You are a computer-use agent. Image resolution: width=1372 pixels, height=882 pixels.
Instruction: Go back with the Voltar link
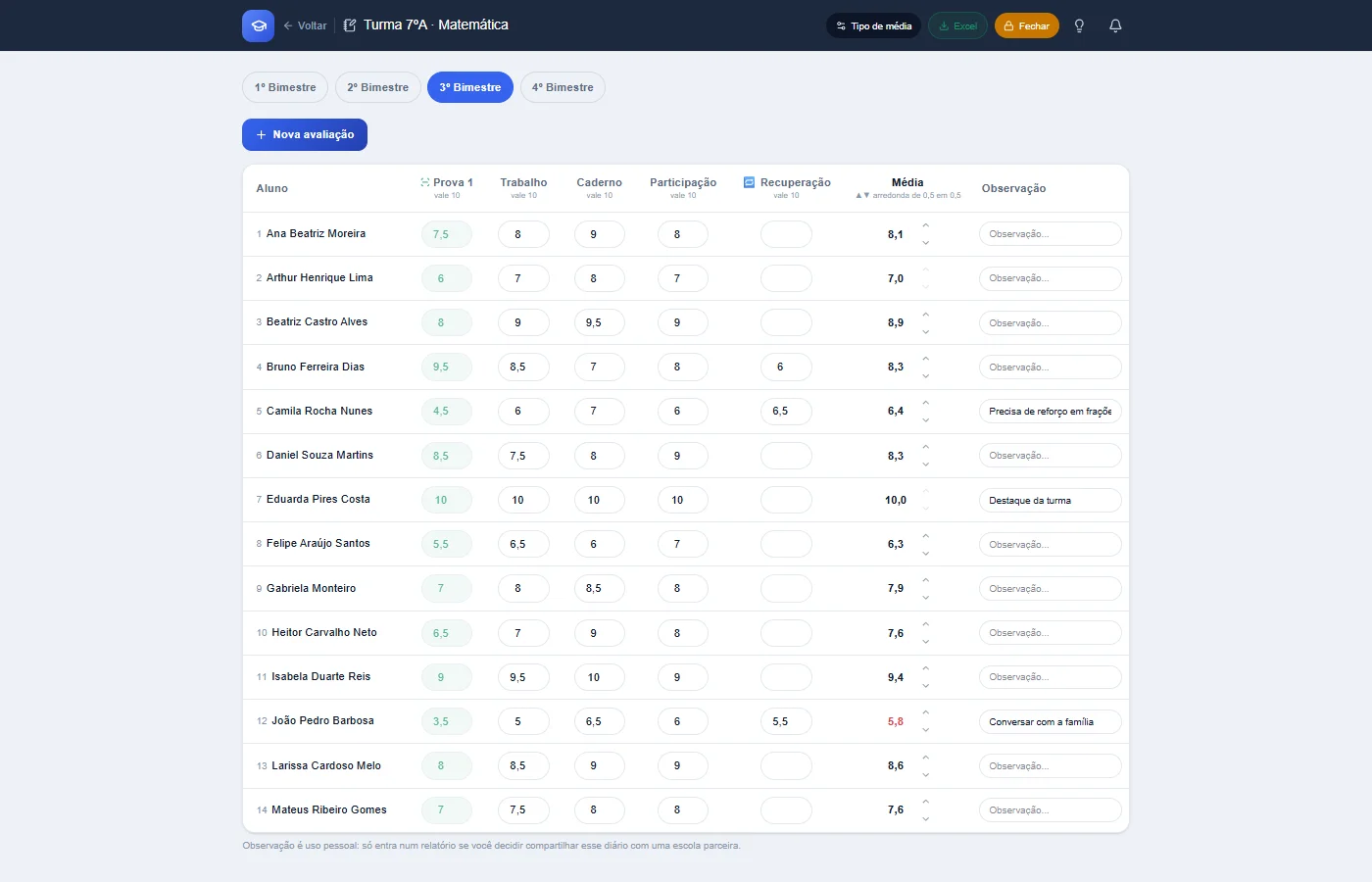pyautogui.click(x=305, y=25)
